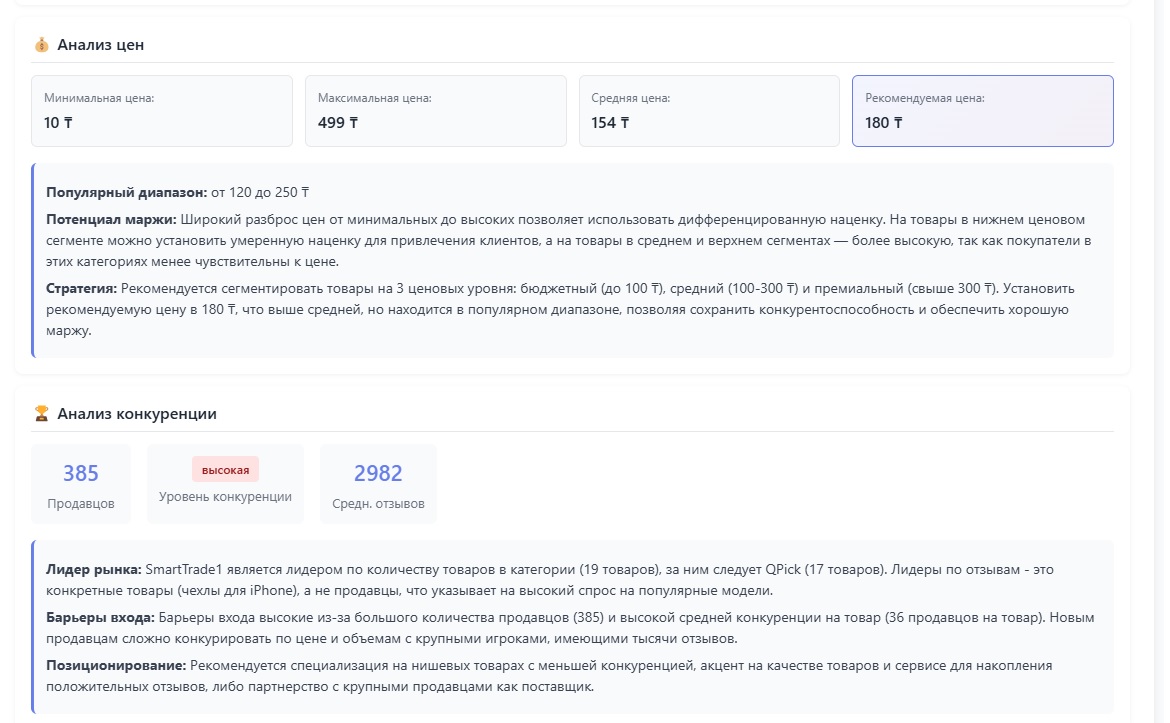The height and width of the screenshot is (723, 1170).
Task: Select the Анализ конкуренции section heading
Action: point(137,414)
